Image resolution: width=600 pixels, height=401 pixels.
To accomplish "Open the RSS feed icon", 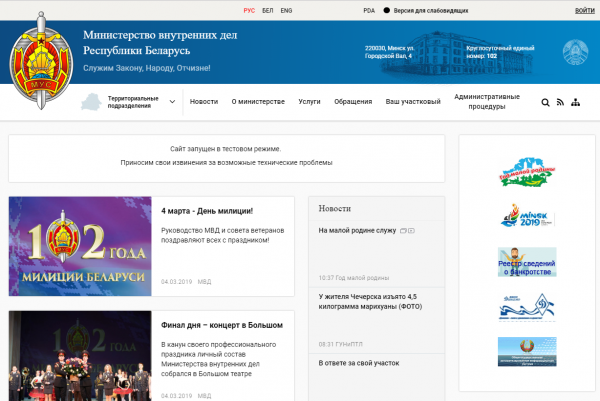I will click(560, 102).
